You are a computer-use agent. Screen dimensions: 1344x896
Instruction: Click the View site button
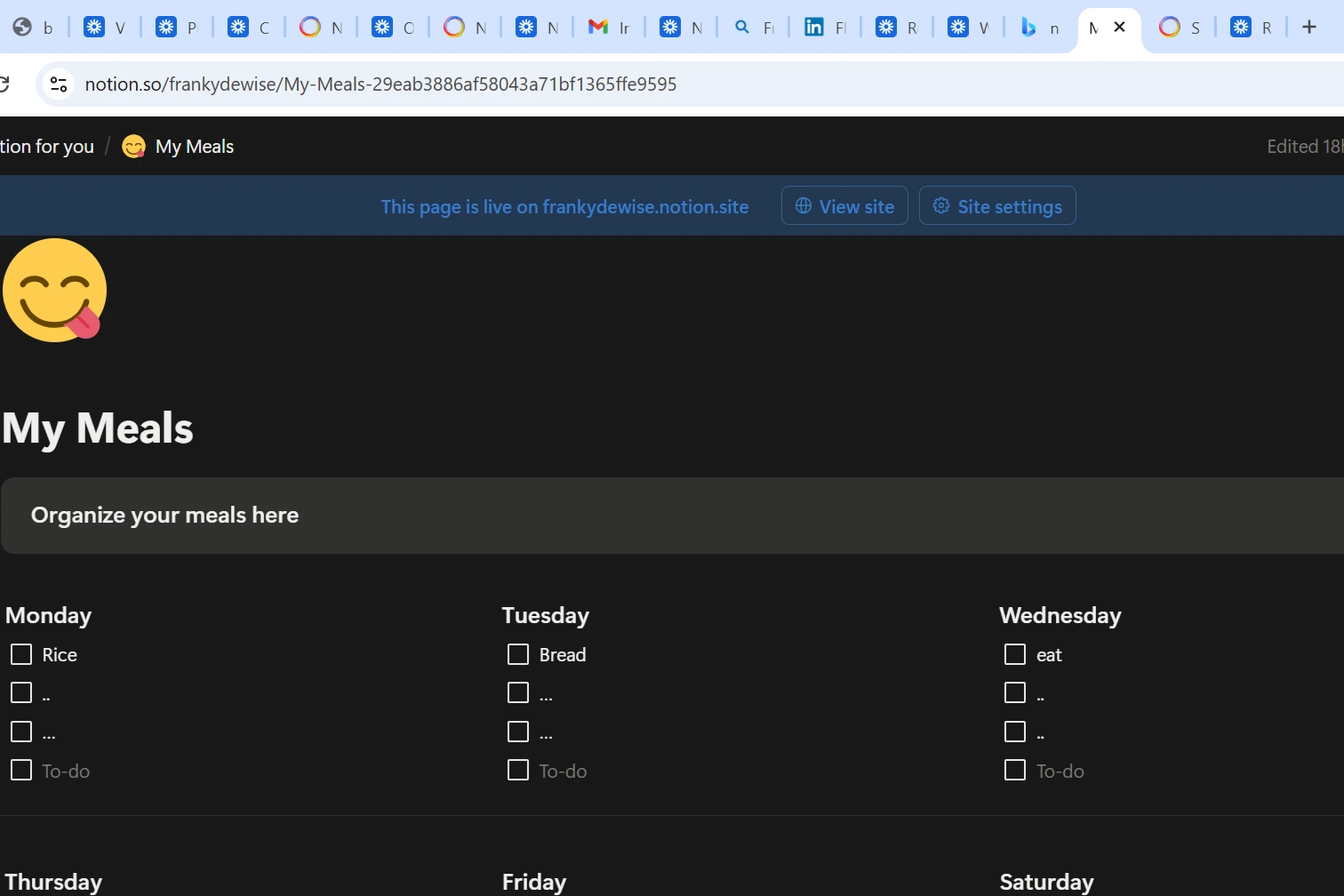(844, 205)
